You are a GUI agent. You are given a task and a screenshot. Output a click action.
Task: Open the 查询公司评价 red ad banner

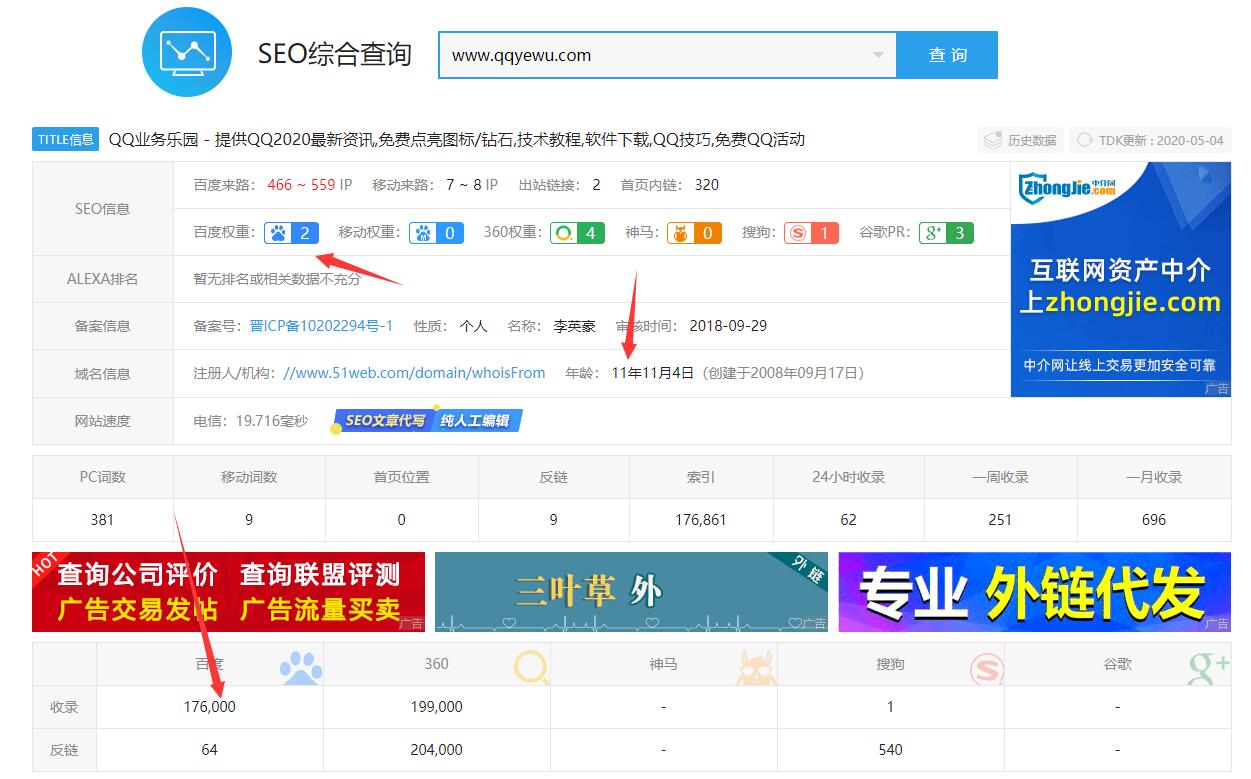click(228, 592)
